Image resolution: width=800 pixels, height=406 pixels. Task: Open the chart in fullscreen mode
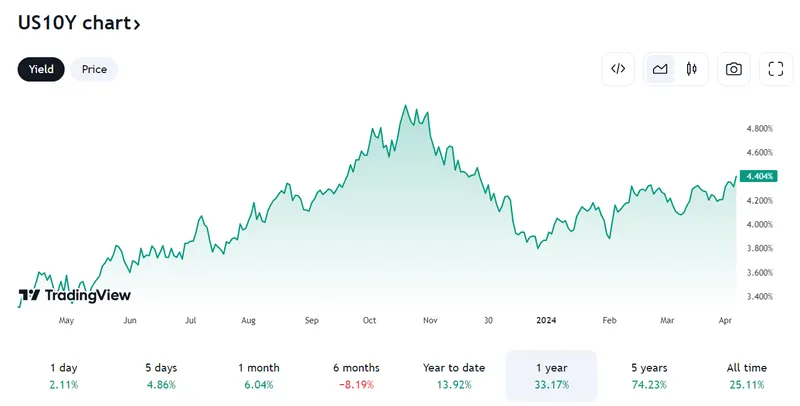776,69
